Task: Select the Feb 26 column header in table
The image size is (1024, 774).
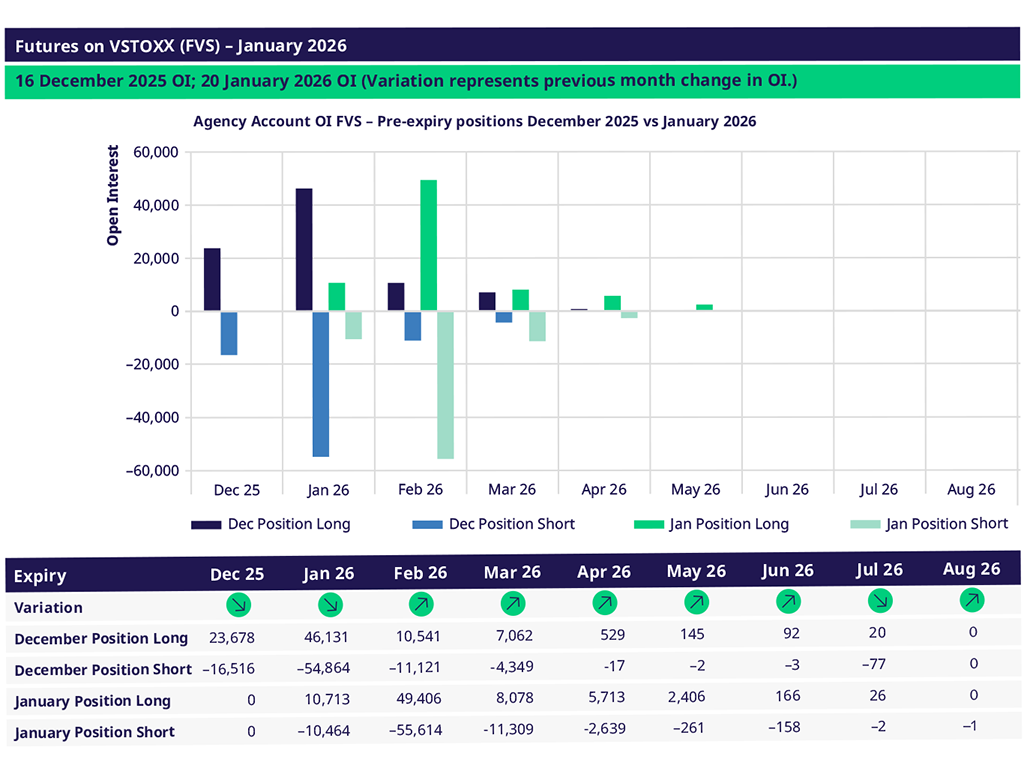Action: 421,573
